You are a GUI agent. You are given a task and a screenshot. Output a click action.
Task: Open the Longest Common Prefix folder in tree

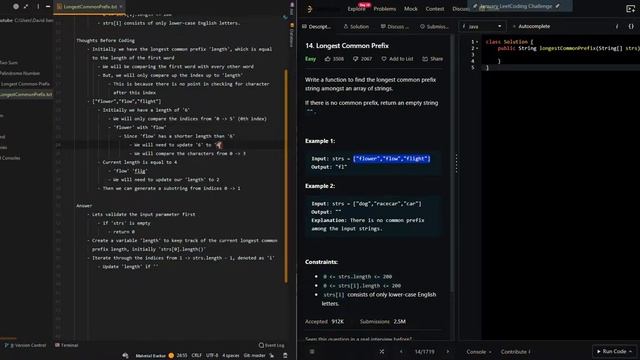[25, 84]
